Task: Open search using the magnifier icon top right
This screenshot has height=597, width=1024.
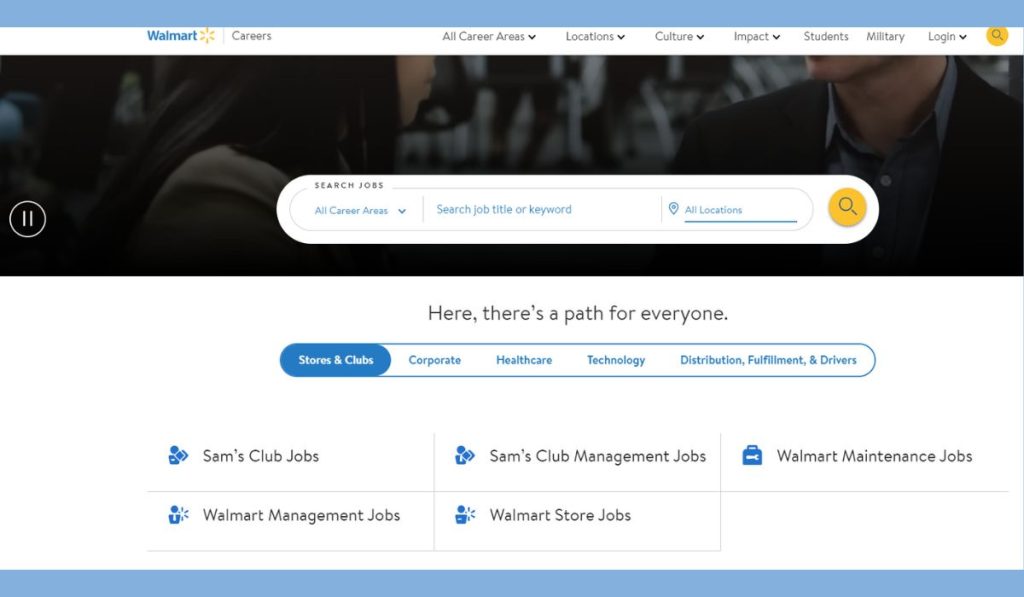Action: 996,35
